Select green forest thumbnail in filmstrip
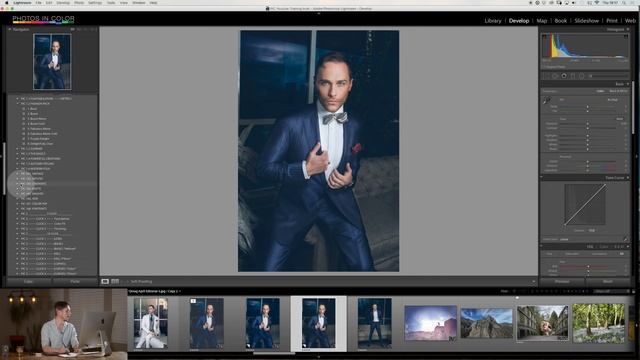 tap(598, 323)
